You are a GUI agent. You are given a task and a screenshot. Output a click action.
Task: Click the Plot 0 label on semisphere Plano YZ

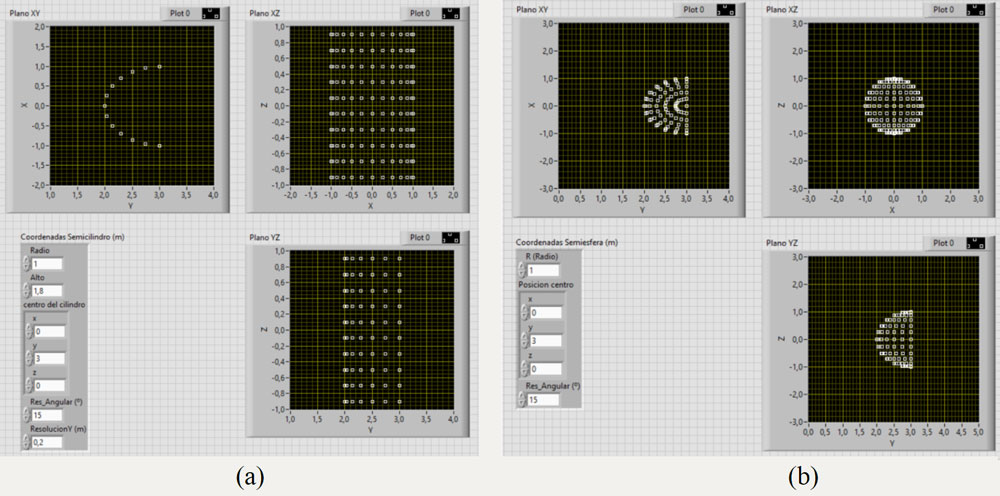(942, 242)
